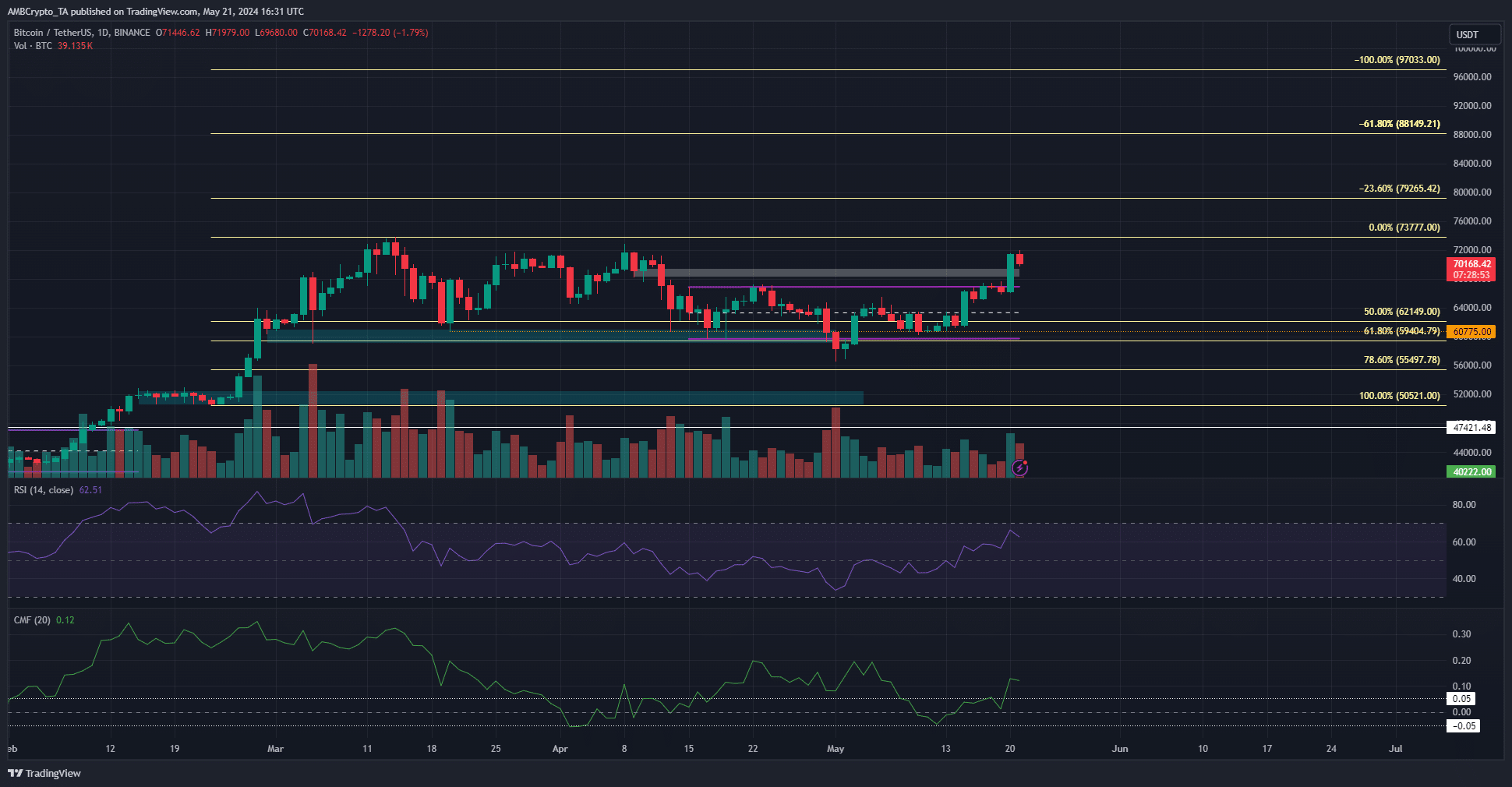This screenshot has height=787, width=1512.
Task: Click the low value L69680.00
Action: click(277, 33)
